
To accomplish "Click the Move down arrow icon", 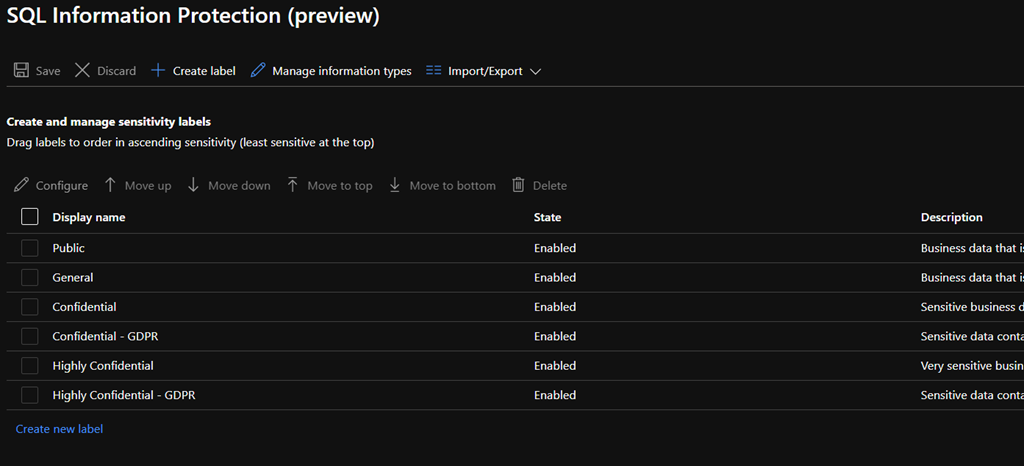I will pyautogui.click(x=194, y=185).
